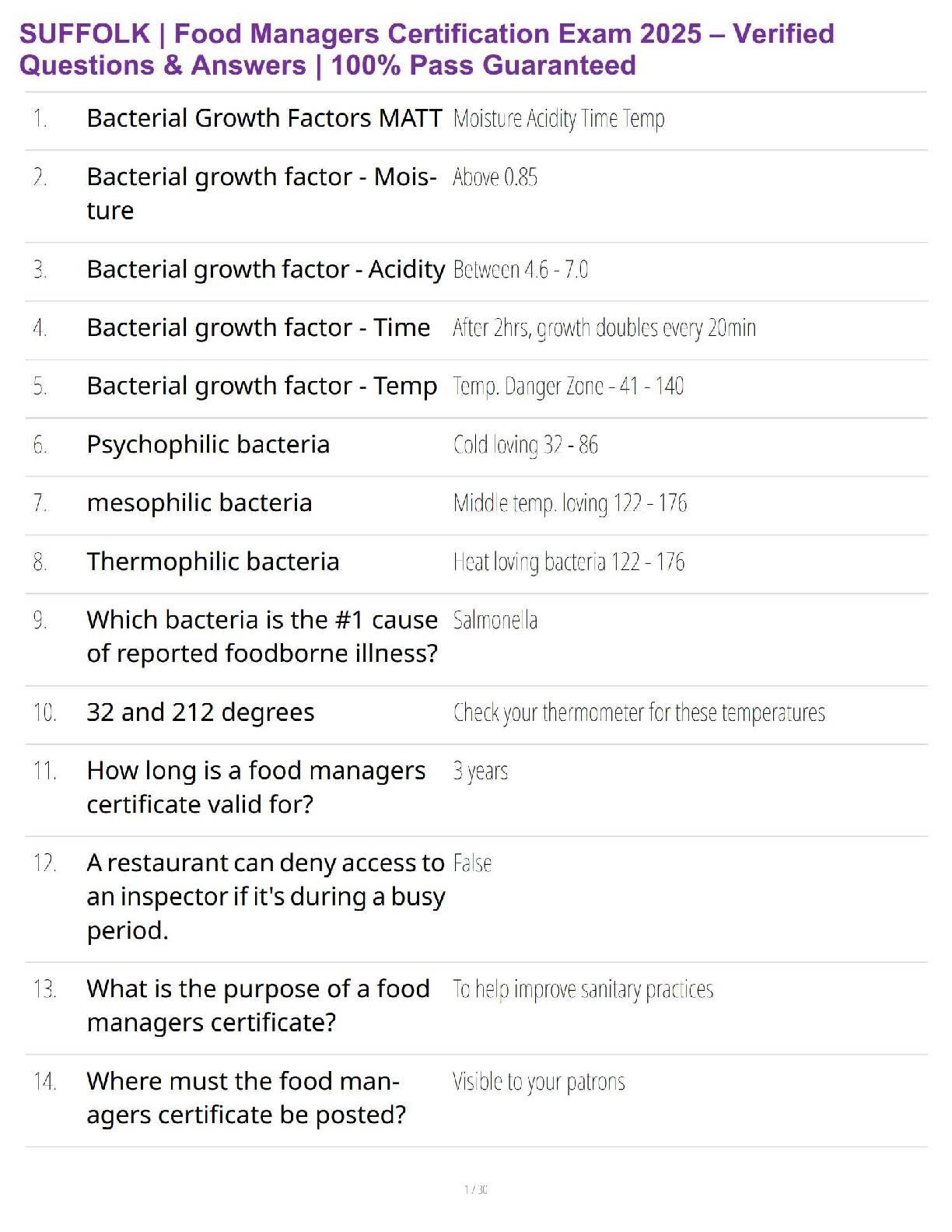Click 'Check your thermometer for these temperatures'
This screenshot has width=952, height=1232.
[639, 713]
